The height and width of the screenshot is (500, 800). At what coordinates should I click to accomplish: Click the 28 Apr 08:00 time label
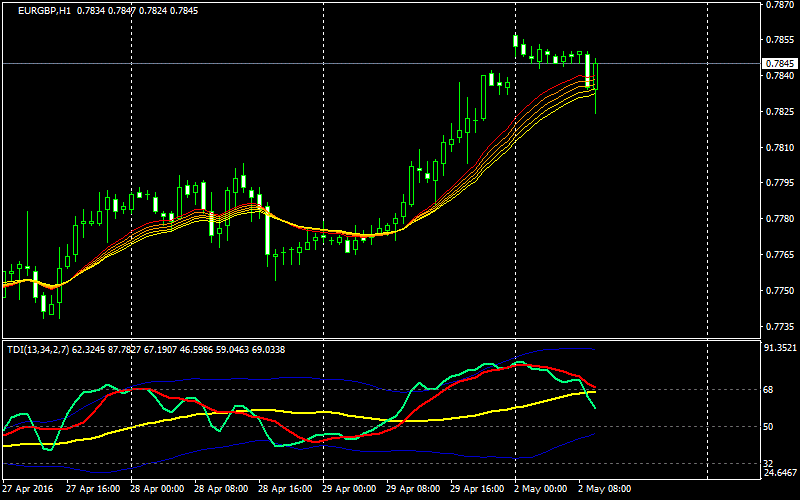(x=221, y=489)
